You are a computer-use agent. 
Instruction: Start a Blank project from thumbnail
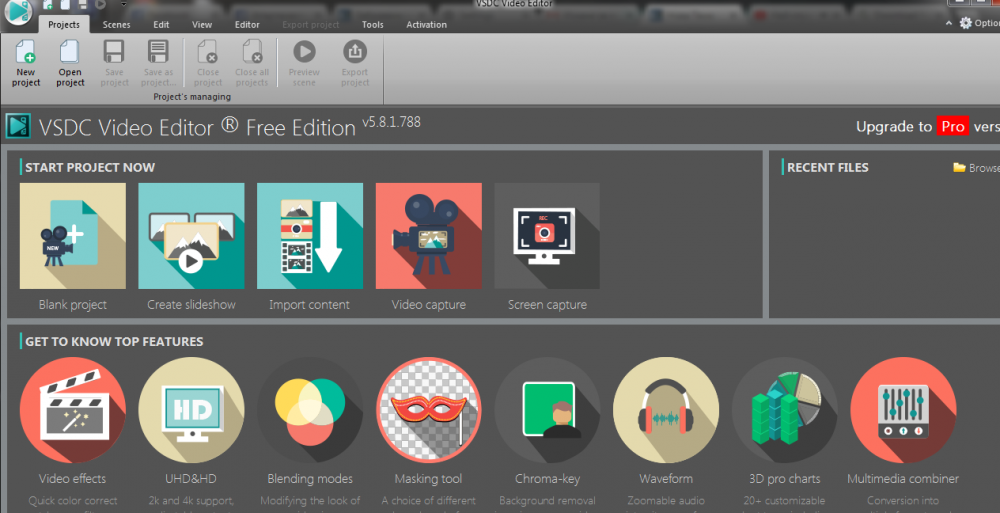pos(73,236)
